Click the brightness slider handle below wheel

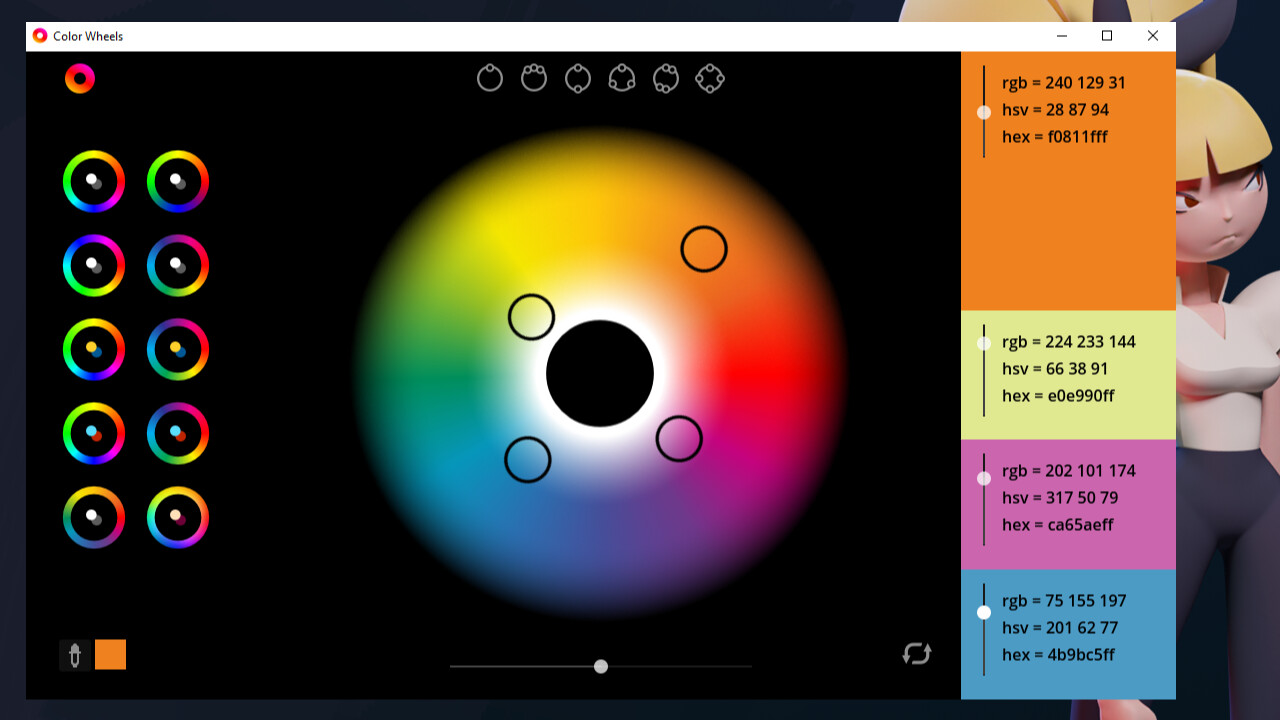pos(601,666)
